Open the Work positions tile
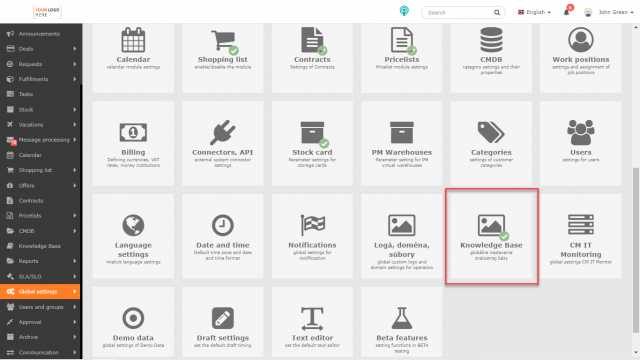This screenshot has height=360, width=640. click(580, 58)
